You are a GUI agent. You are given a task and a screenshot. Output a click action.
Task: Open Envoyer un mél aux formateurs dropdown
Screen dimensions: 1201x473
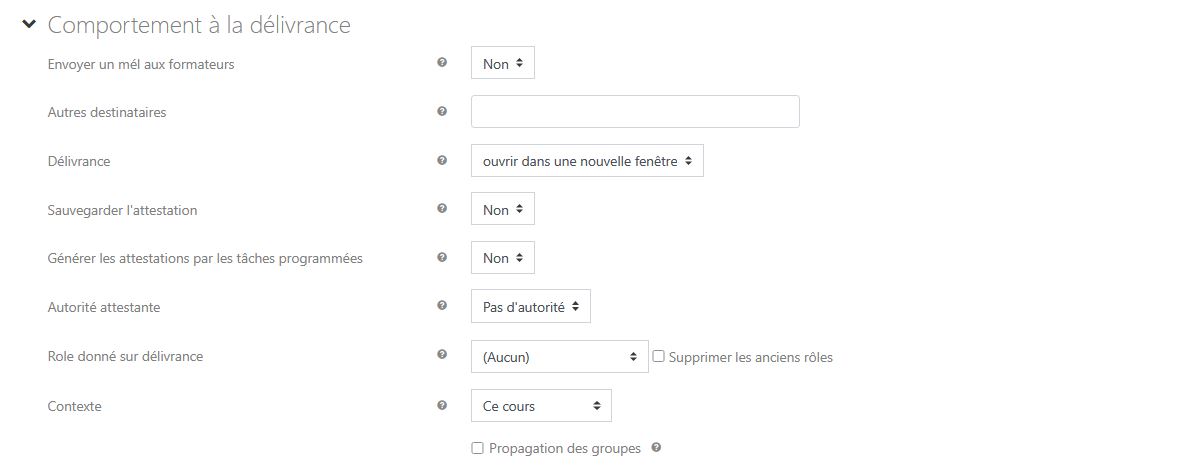(503, 64)
